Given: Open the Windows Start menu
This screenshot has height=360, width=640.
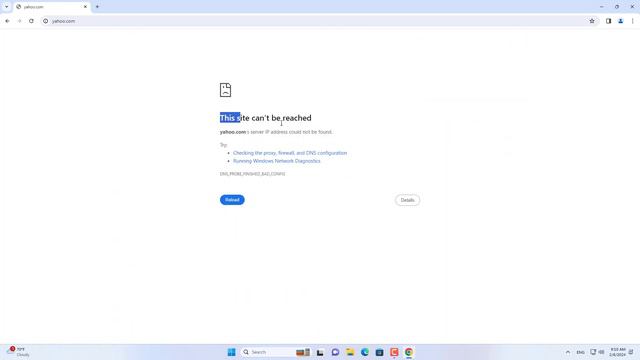Looking at the screenshot, I should 231,352.
